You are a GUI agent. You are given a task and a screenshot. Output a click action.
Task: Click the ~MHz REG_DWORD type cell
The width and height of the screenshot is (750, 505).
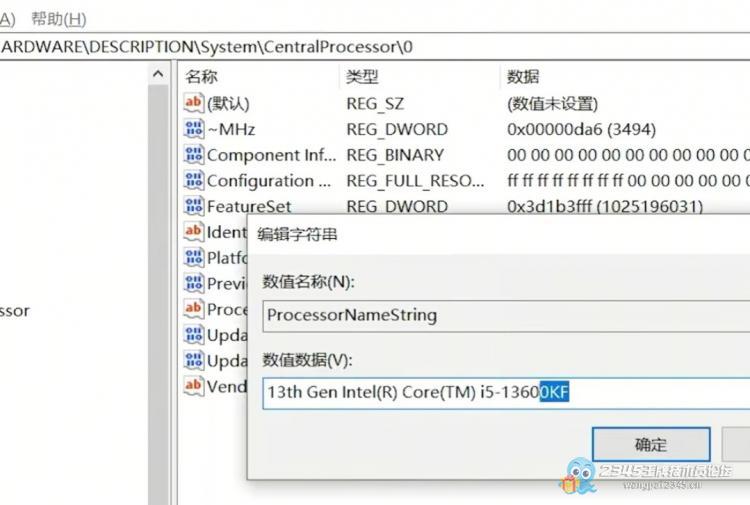(397, 130)
